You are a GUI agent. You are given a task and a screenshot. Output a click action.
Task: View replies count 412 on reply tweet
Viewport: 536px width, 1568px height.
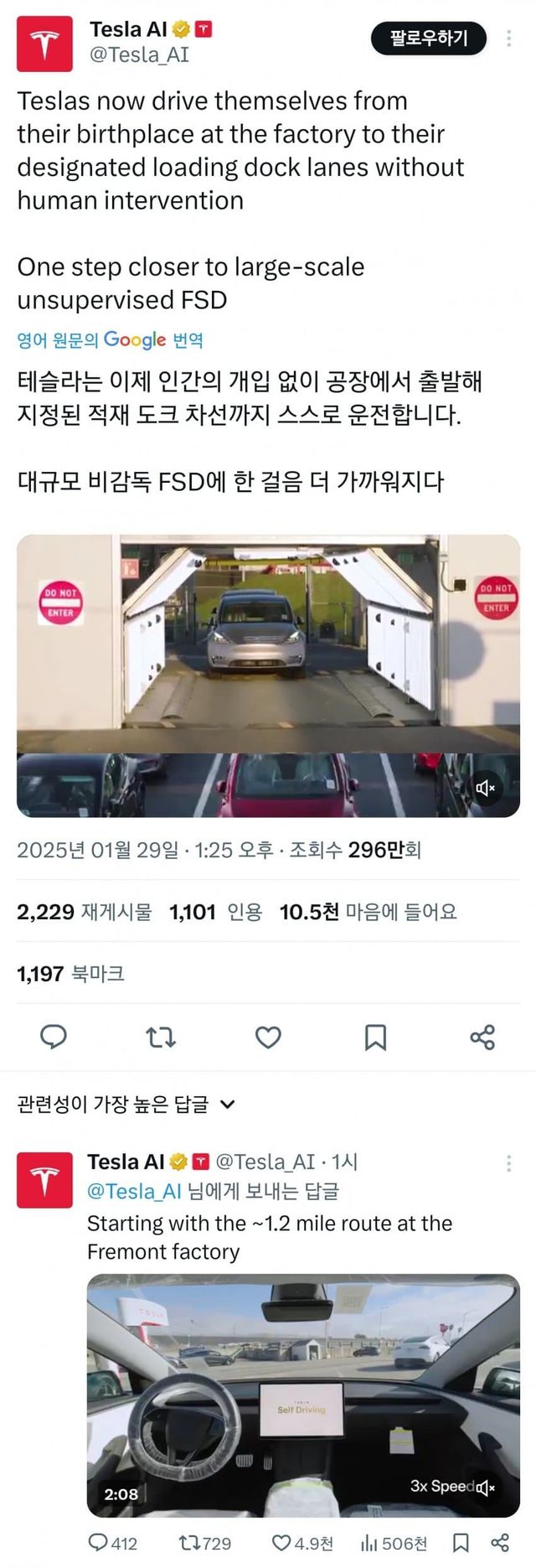[113, 1543]
